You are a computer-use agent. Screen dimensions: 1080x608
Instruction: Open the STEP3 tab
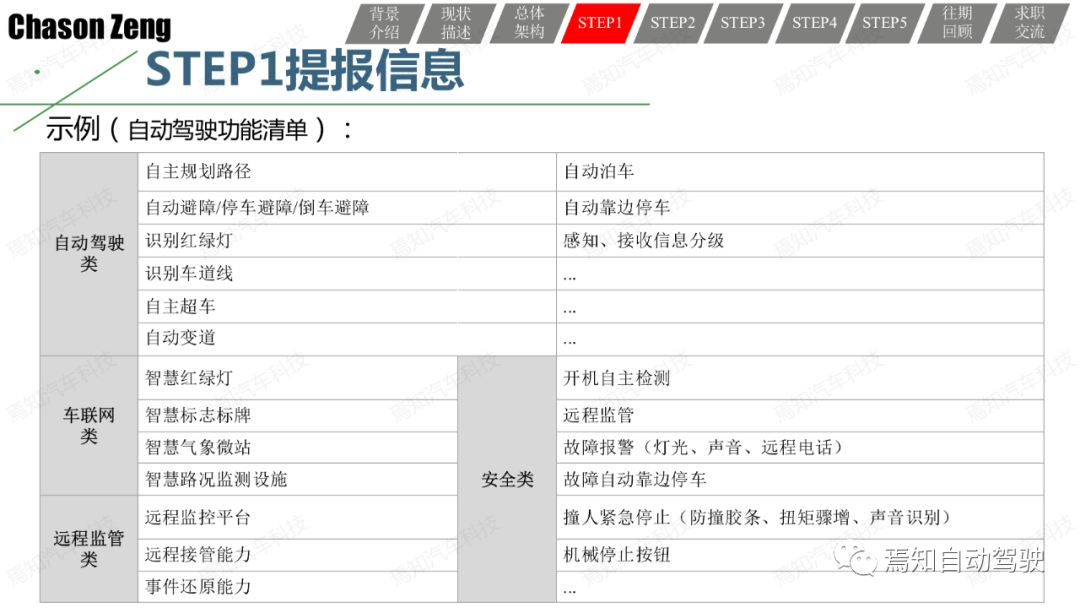pos(743,23)
